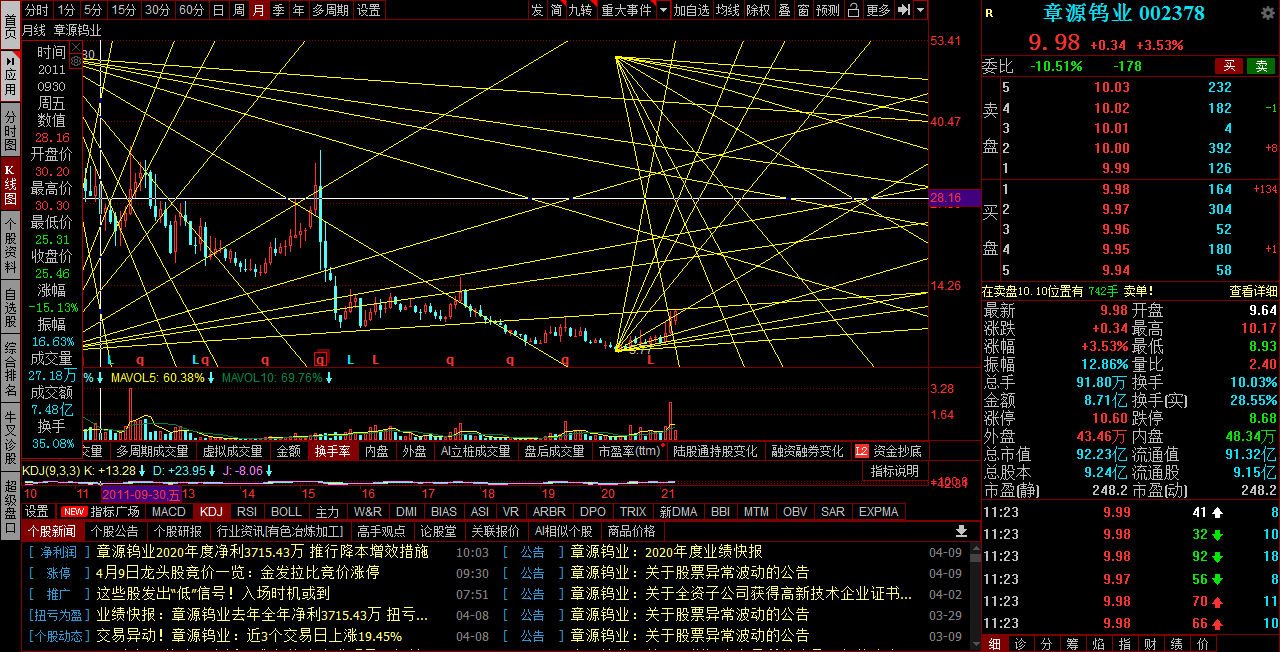1280x652 pixels.
Task: Click the 叠 overlay toolbar button
Action: tap(784, 10)
